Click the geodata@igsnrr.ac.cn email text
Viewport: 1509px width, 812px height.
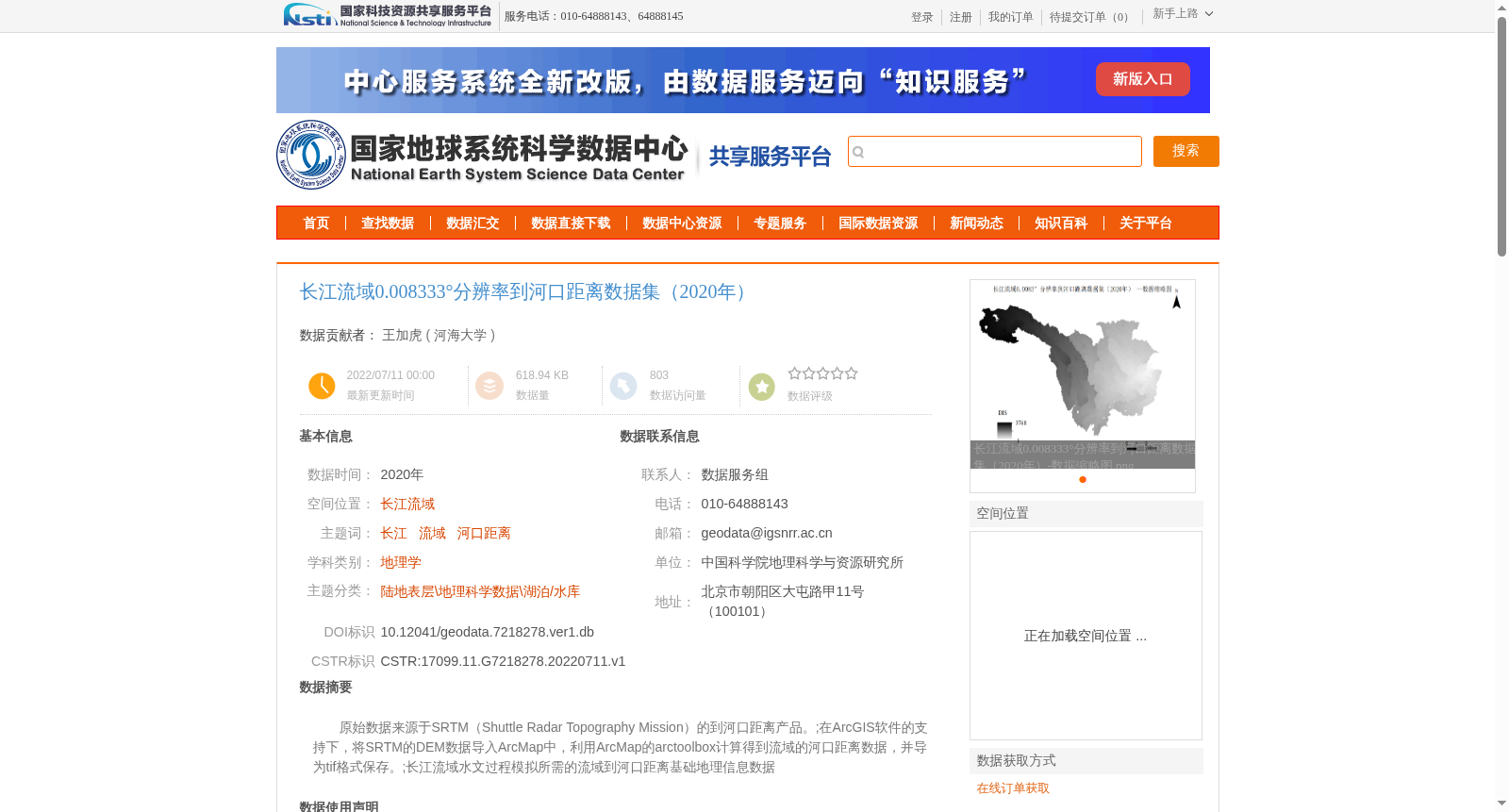click(767, 534)
